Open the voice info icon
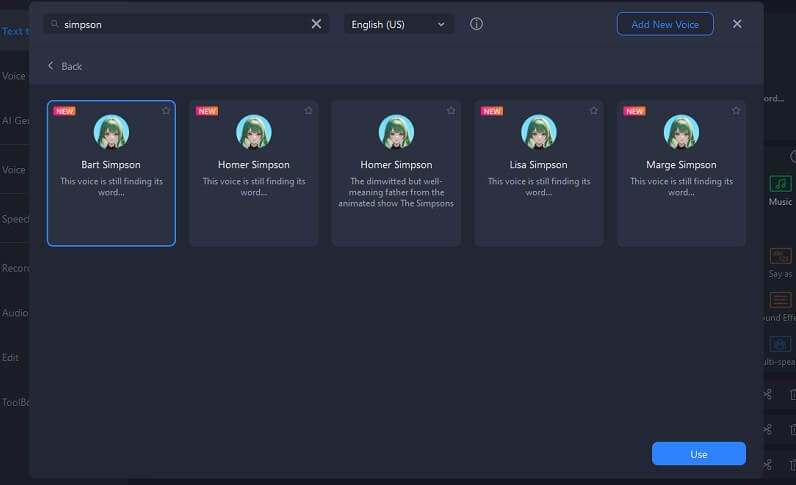Viewport: 796px width, 485px height. (476, 24)
